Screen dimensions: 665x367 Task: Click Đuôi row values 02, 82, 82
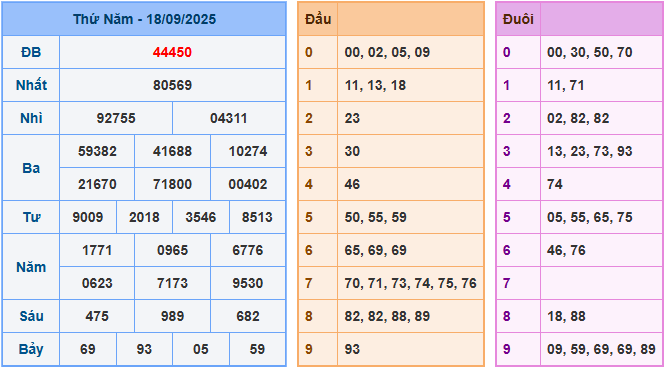point(578,118)
